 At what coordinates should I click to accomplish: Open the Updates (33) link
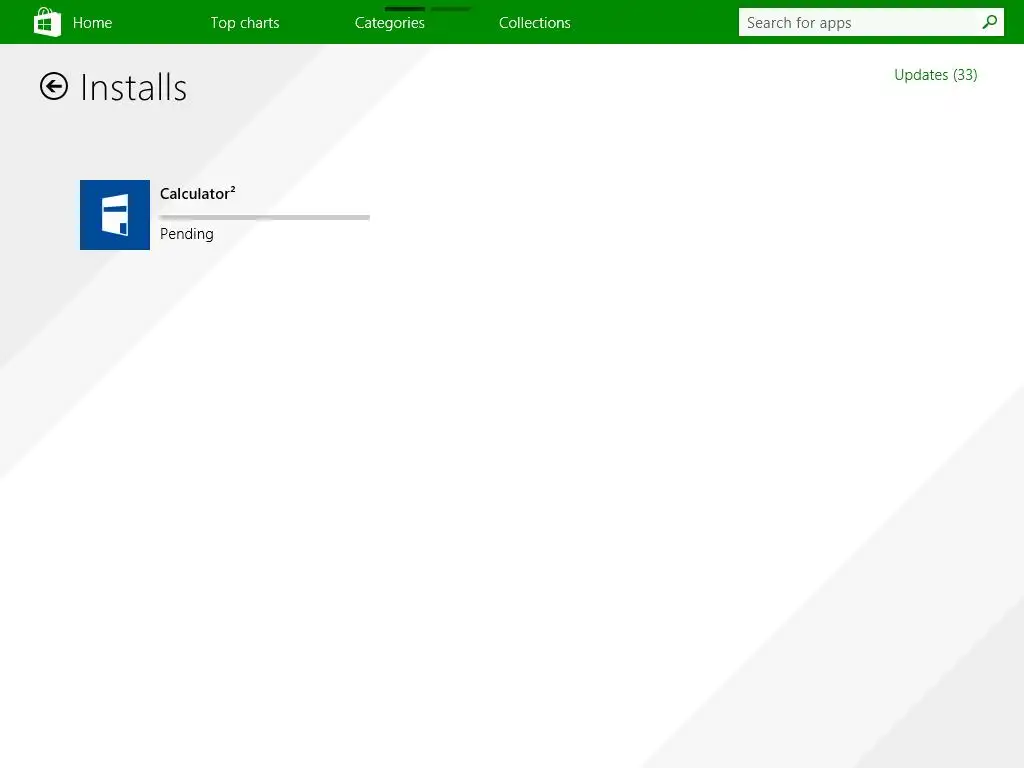click(x=935, y=75)
